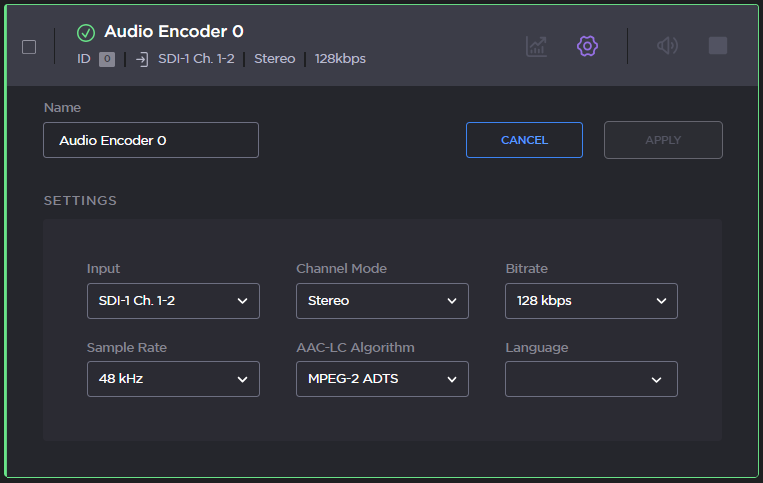Click the Stereo summary label in header

[x=274, y=59]
